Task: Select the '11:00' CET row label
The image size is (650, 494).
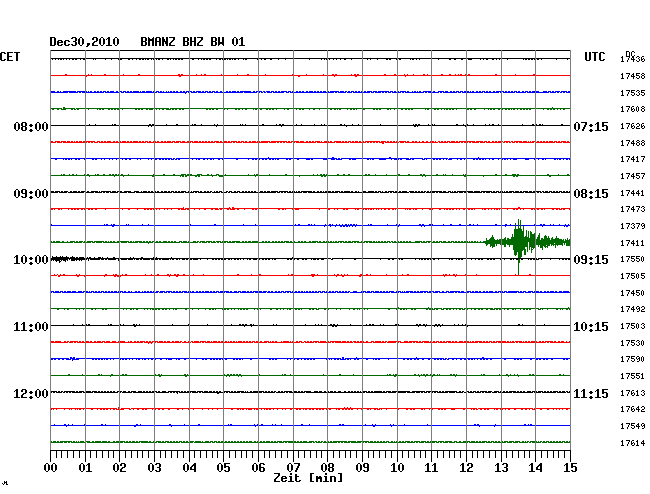Action: pyautogui.click(x=31, y=327)
